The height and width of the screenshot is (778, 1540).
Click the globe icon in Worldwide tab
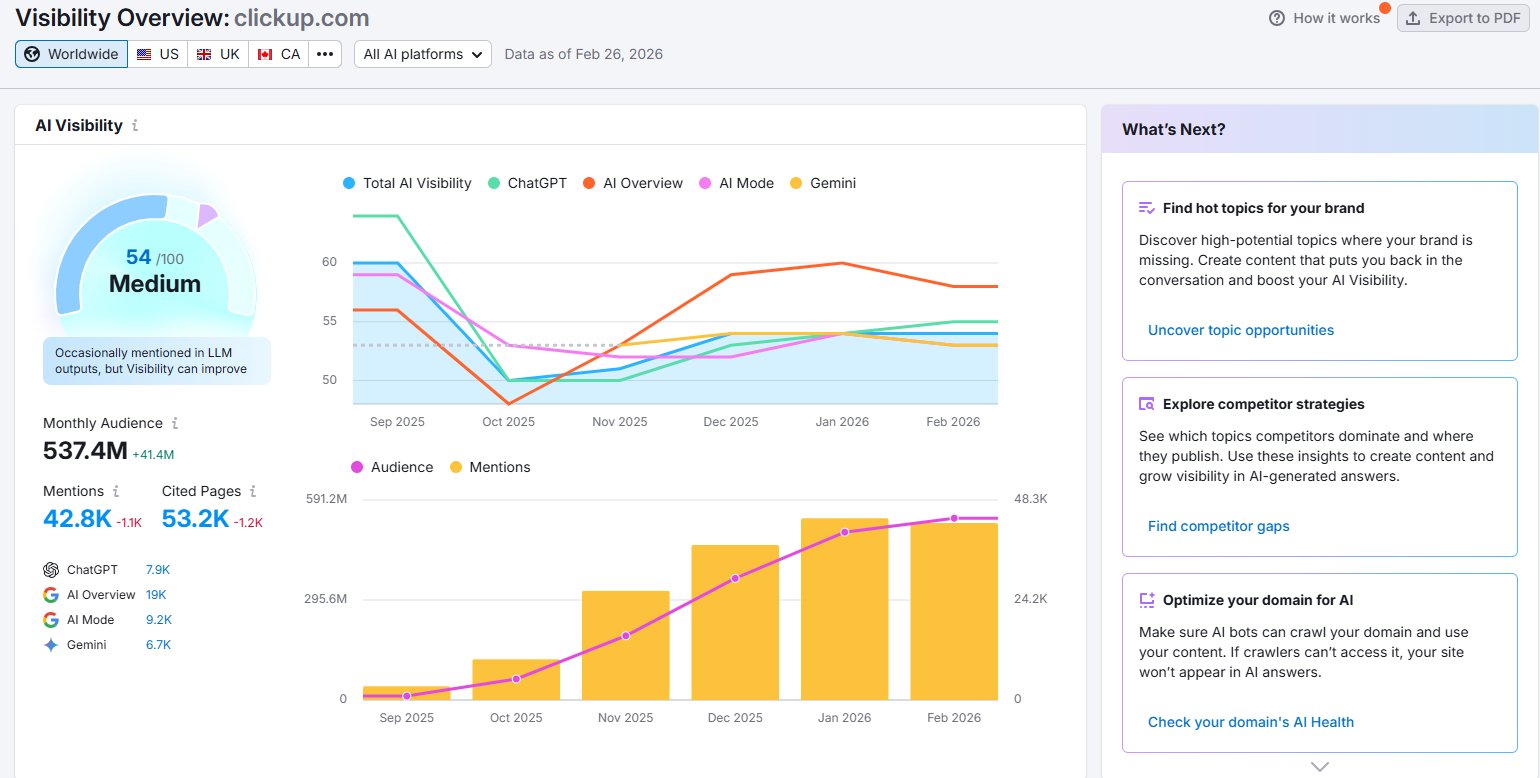[x=32, y=54]
